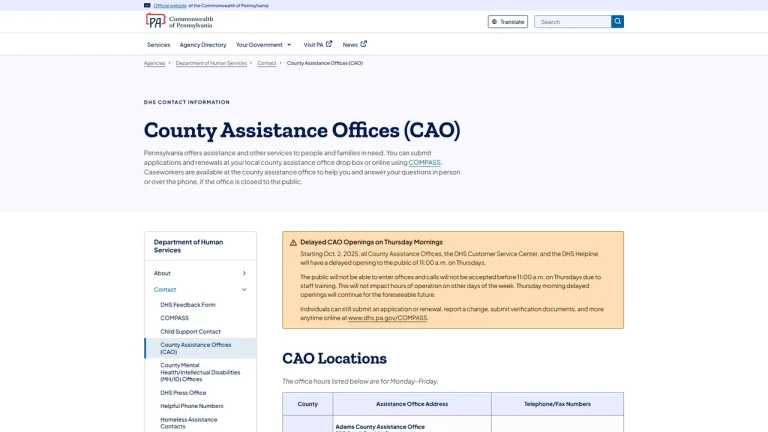Expand the About sidebar chevron
768x432 pixels.
[x=244, y=273]
